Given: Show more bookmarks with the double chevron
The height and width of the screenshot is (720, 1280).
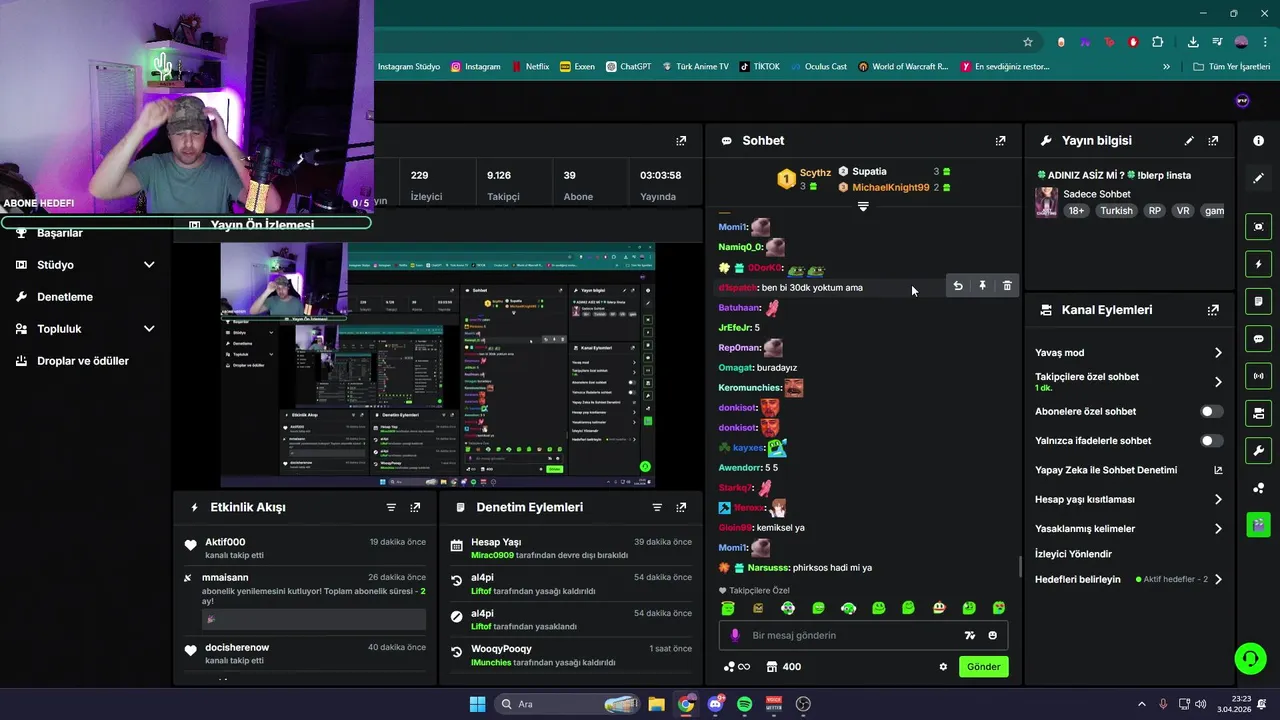Looking at the screenshot, I should pyautogui.click(x=1166, y=67).
